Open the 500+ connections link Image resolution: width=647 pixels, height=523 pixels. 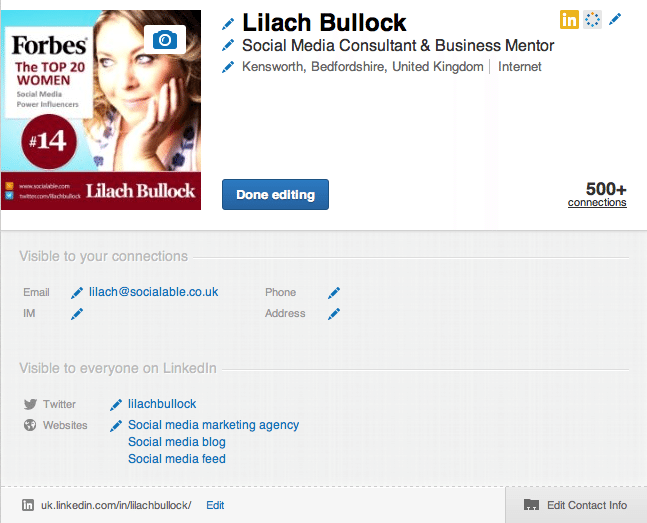[597, 194]
